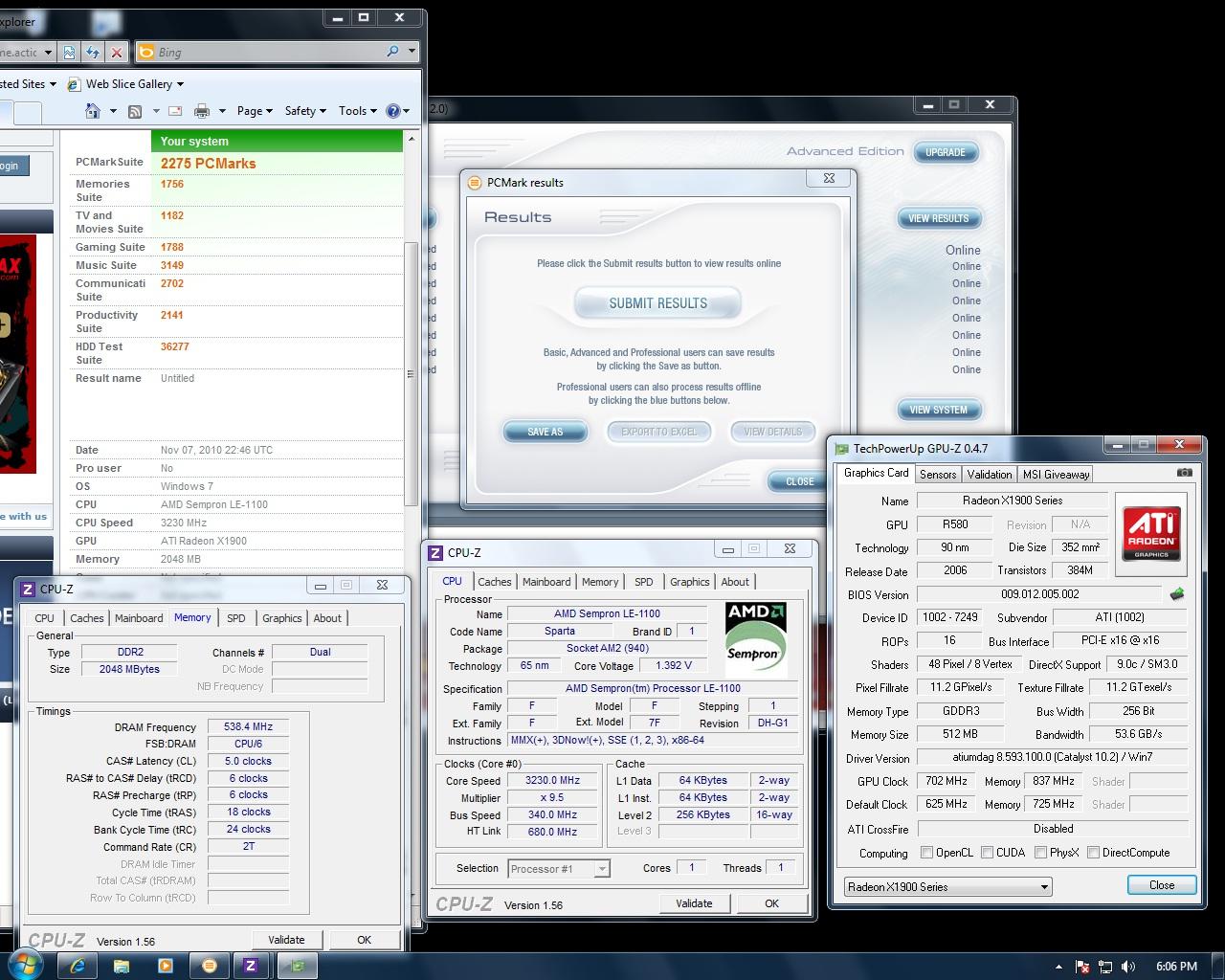Click CLOSE in the PCMark results dialog
Image resolution: width=1225 pixels, height=980 pixels.
[x=800, y=481]
